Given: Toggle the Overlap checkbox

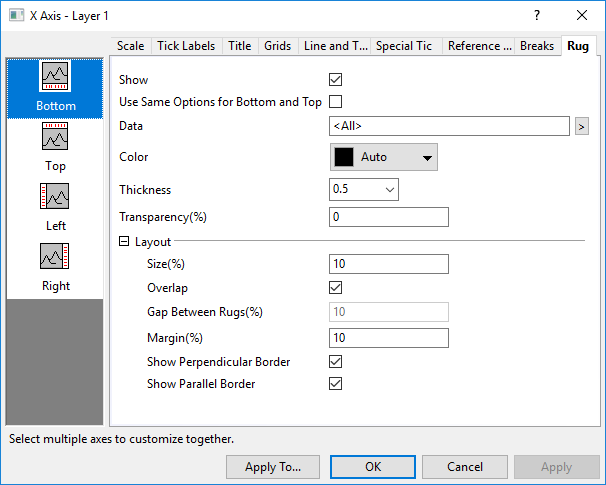Looking at the screenshot, I should point(336,287).
